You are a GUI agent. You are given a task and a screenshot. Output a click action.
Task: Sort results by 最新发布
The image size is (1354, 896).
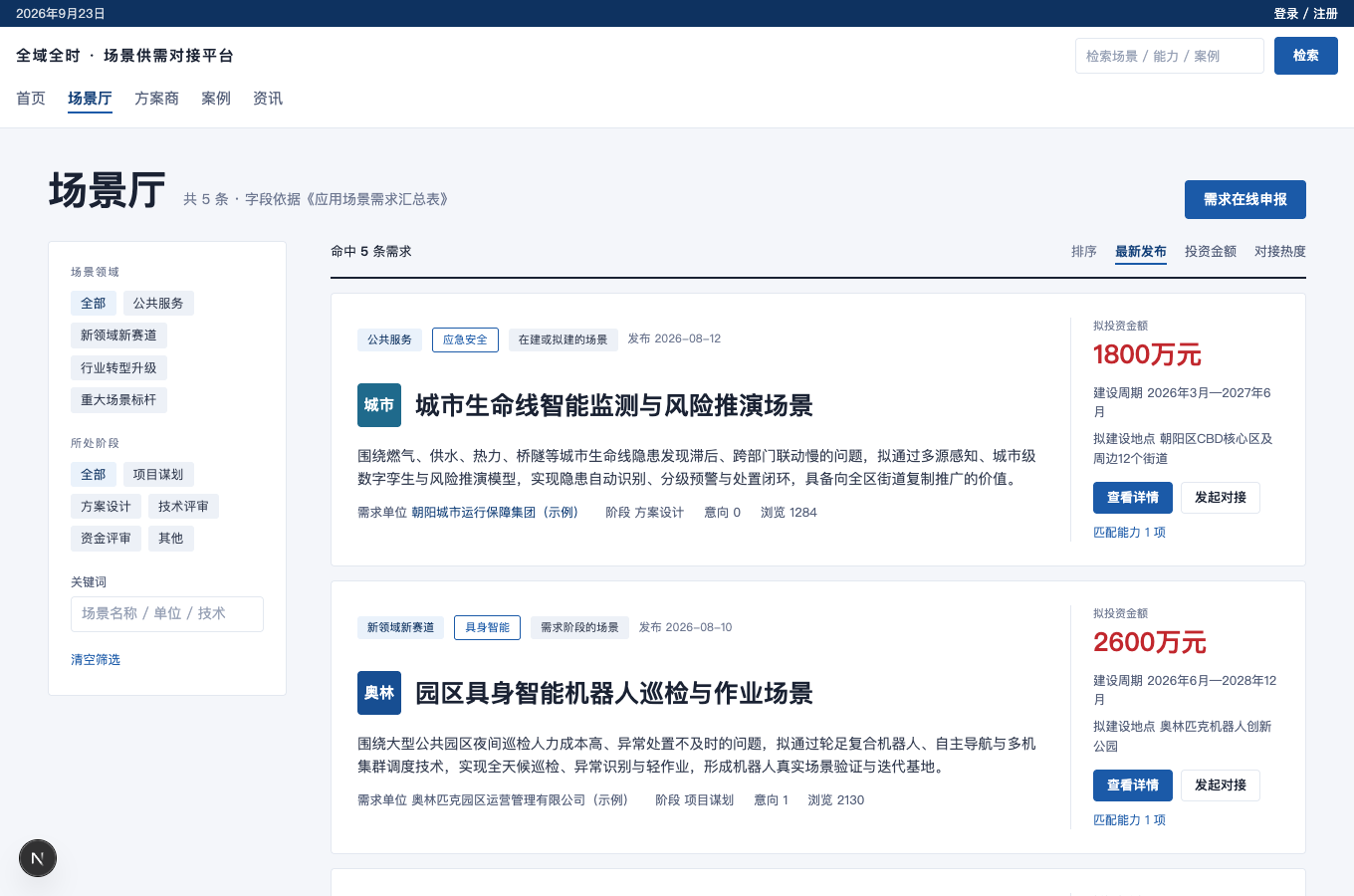click(1141, 252)
